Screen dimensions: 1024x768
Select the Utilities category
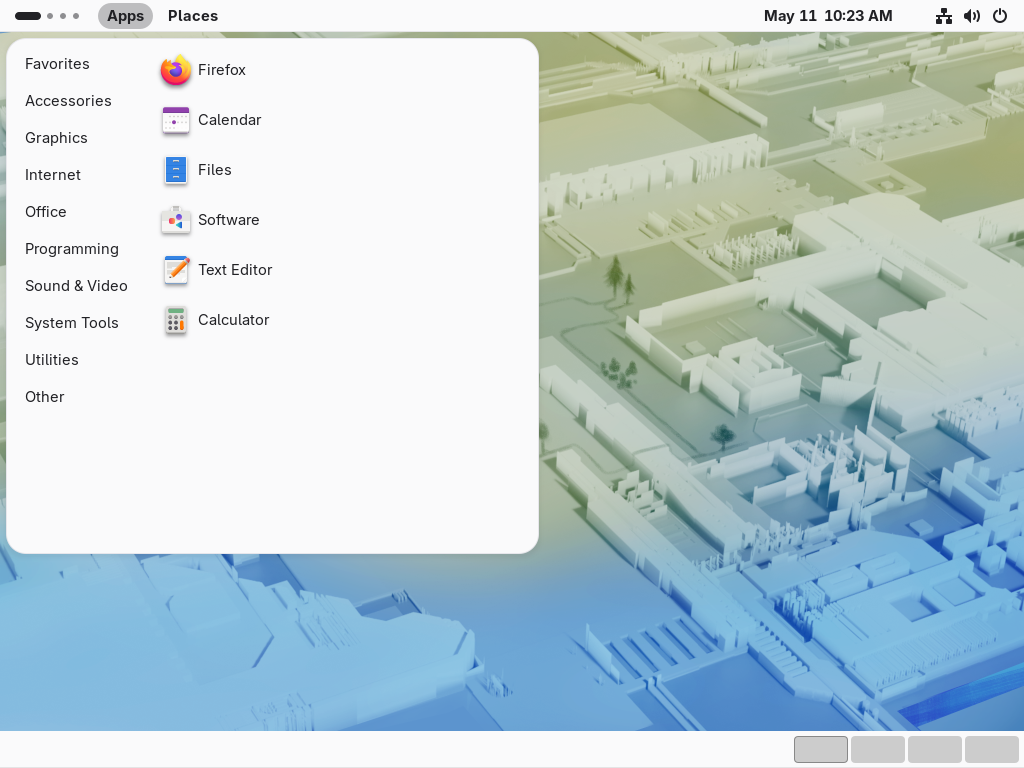pyautogui.click(x=52, y=360)
